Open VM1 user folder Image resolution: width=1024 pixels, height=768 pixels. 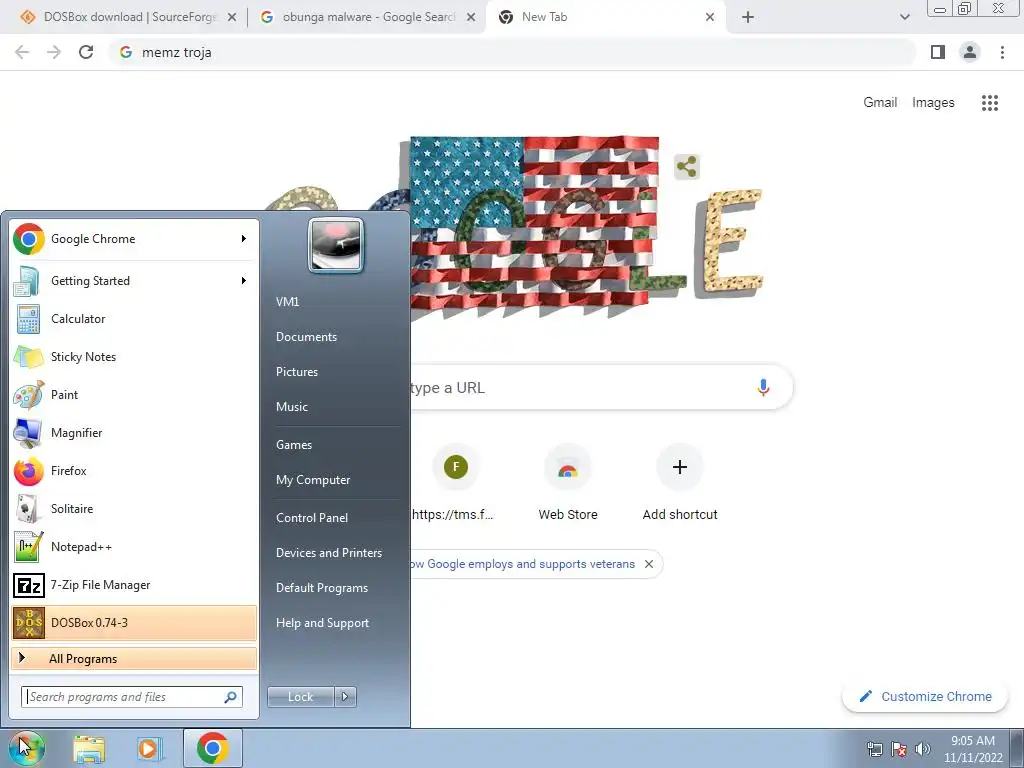coord(287,302)
